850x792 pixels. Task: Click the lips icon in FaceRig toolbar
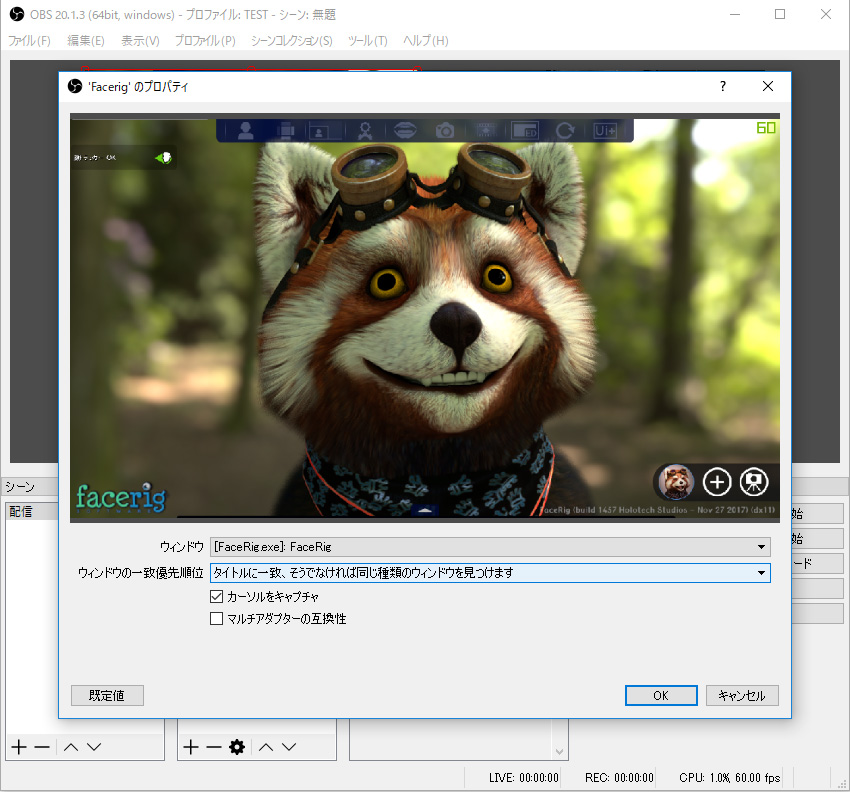click(404, 131)
